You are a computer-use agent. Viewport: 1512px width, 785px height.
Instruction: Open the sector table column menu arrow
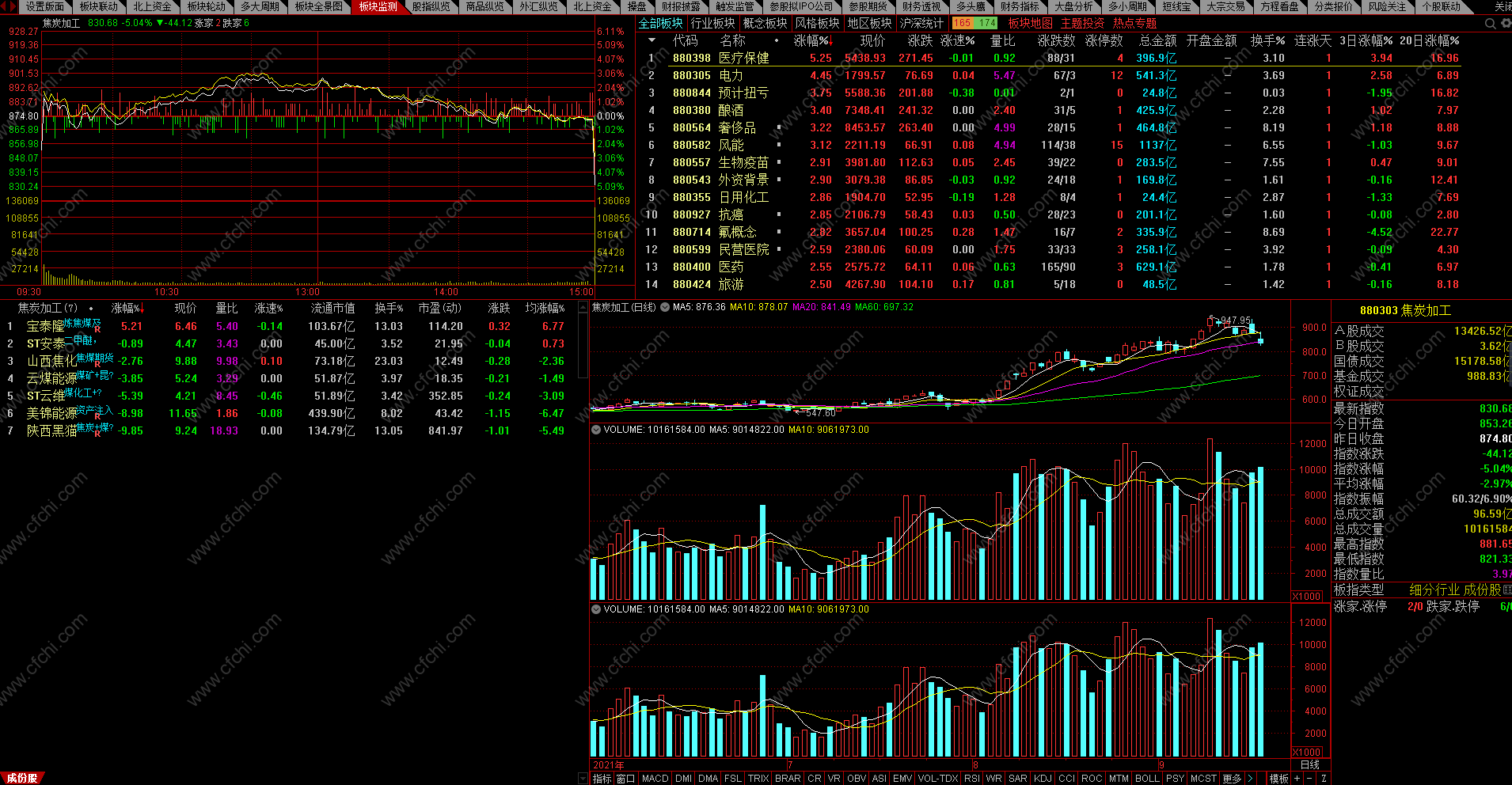tap(652, 40)
